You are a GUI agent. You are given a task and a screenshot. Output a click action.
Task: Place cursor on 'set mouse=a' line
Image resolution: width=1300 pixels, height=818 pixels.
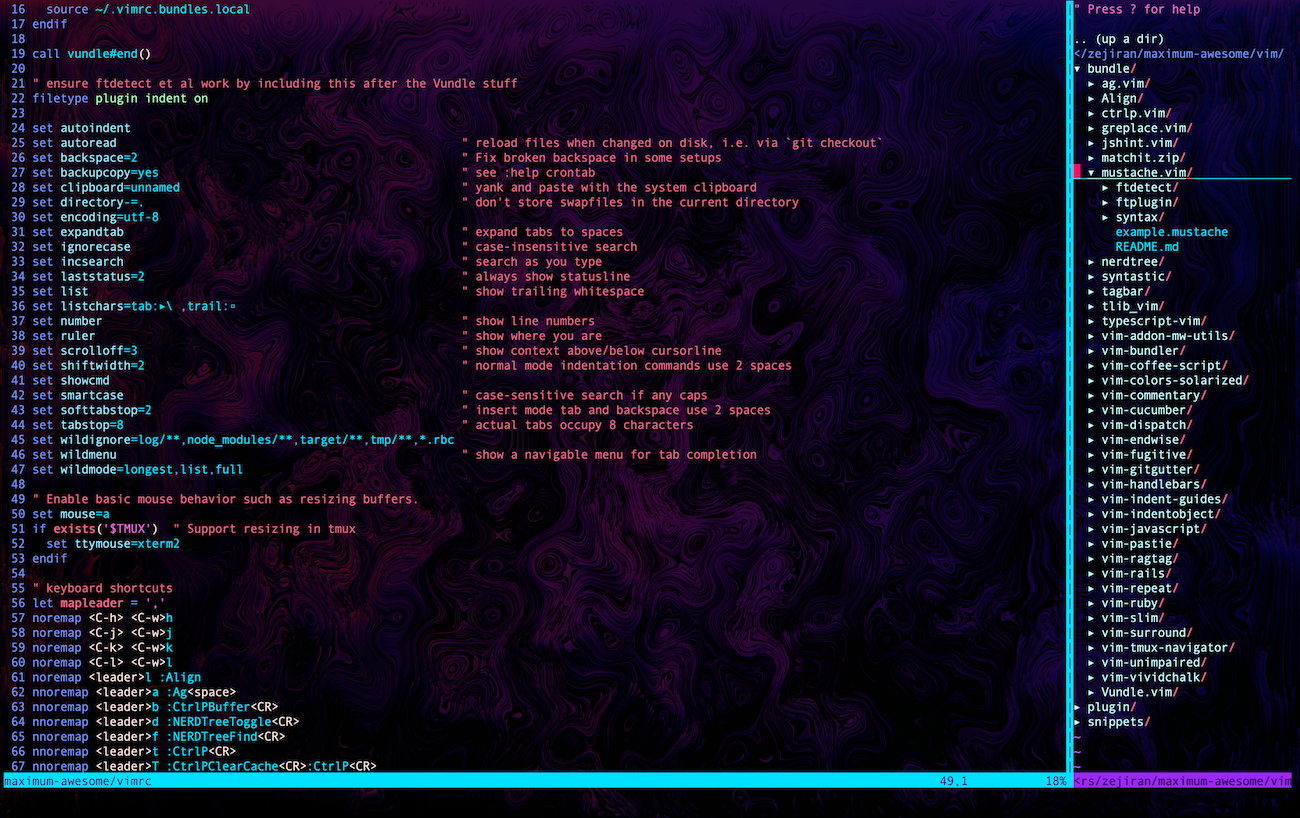click(71, 514)
